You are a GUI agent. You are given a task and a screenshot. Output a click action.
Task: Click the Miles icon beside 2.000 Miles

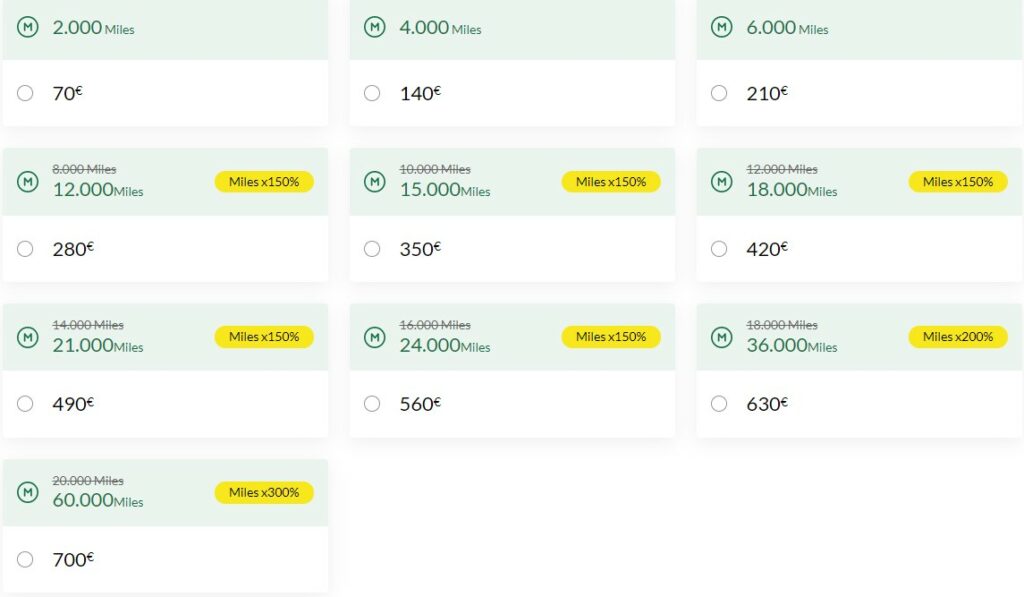coord(27,27)
